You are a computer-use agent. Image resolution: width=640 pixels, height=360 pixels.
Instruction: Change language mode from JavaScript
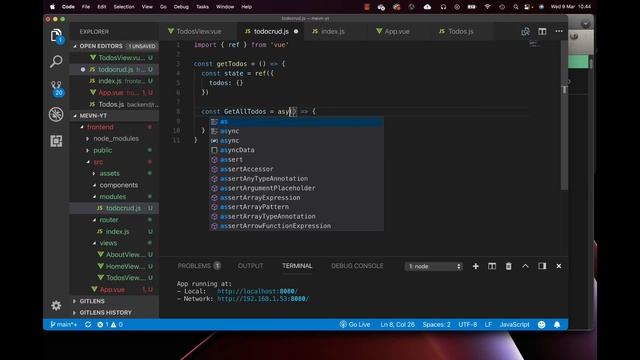514,324
